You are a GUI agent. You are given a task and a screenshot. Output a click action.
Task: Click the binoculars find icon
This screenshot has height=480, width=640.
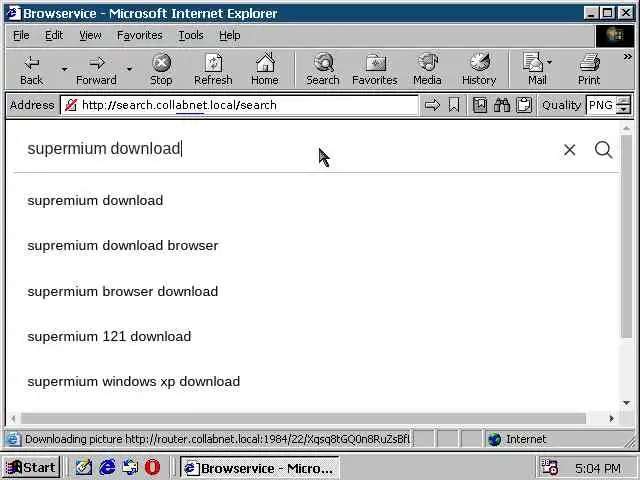[502, 105]
